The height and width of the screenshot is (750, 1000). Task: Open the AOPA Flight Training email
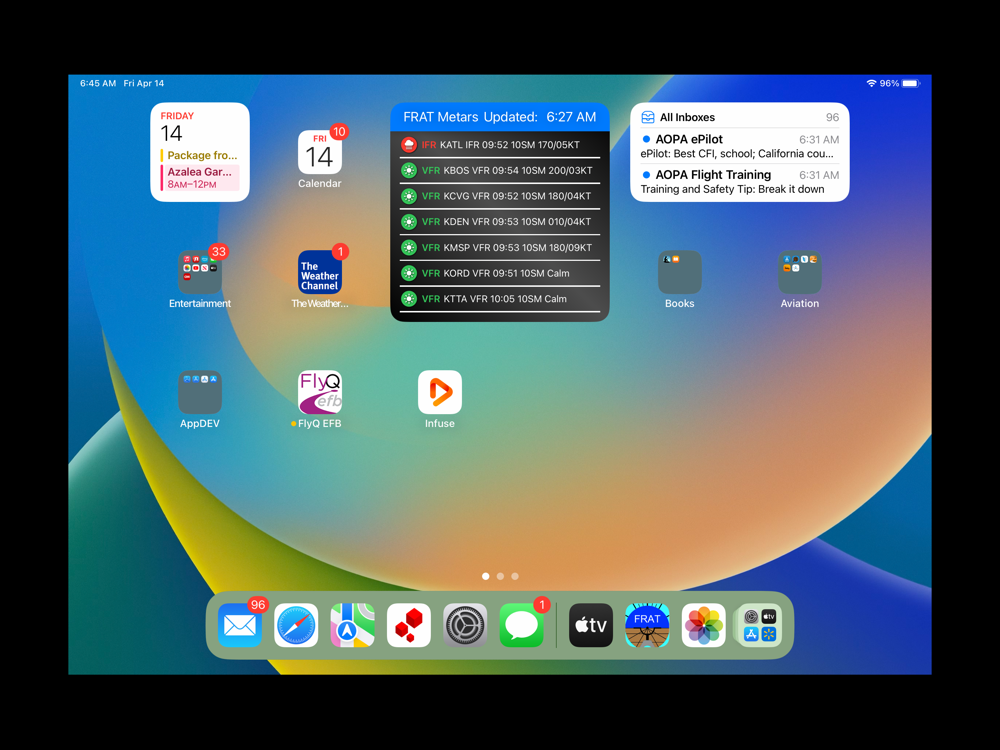pyautogui.click(x=740, y=182)
